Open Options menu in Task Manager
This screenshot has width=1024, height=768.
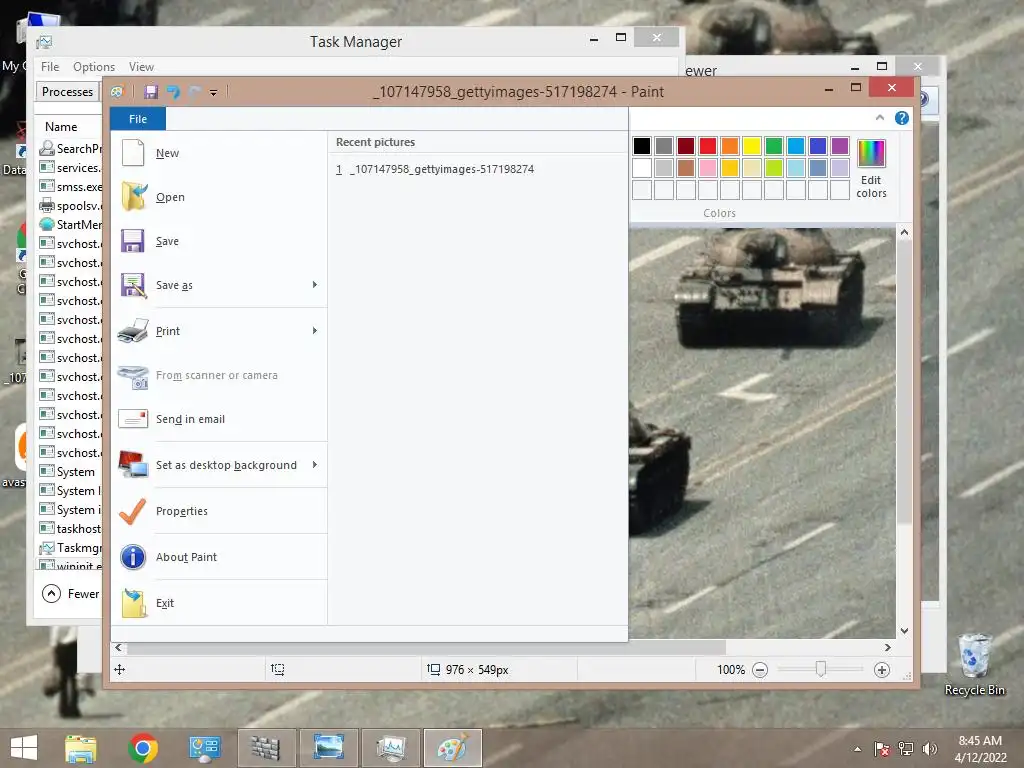94,67
